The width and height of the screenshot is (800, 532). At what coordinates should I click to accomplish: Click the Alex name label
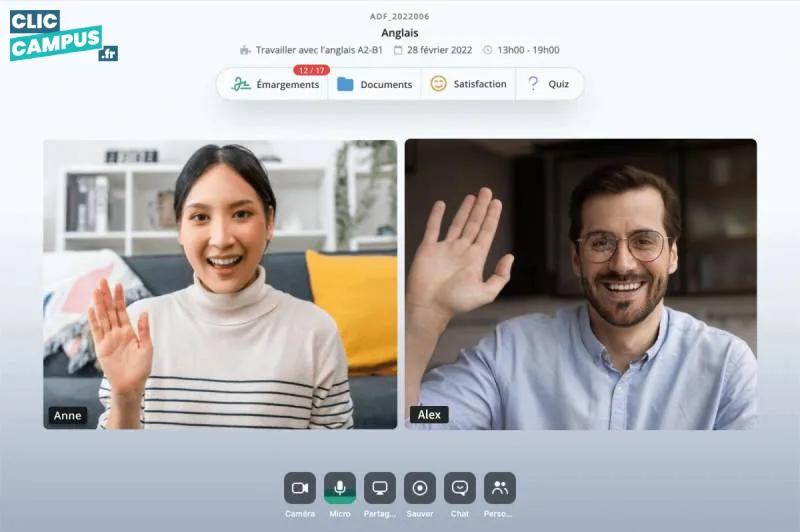pos(429,415)
